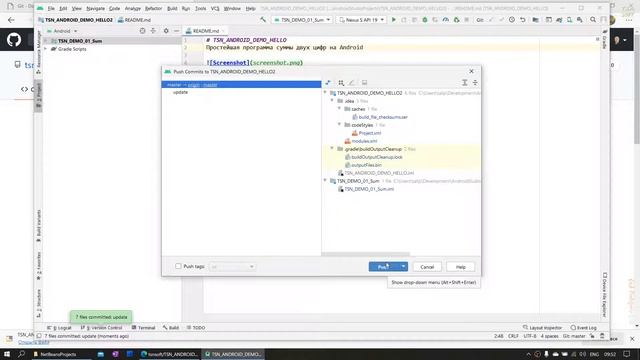Enable the Push tags checkbox
This screenshot has width=640, height=360.
(x=178, y=266)
